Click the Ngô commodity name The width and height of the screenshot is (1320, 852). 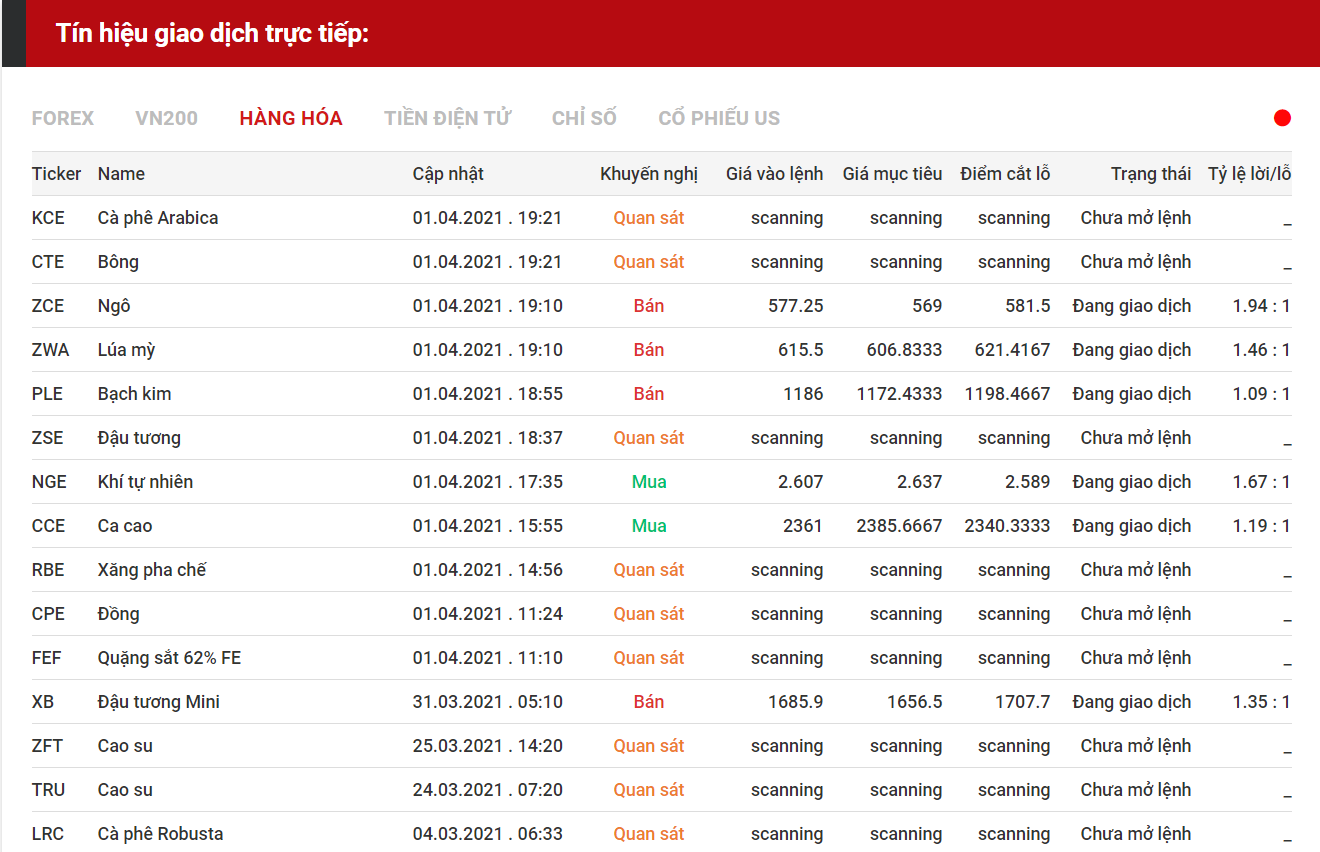[x=114, y=306]
